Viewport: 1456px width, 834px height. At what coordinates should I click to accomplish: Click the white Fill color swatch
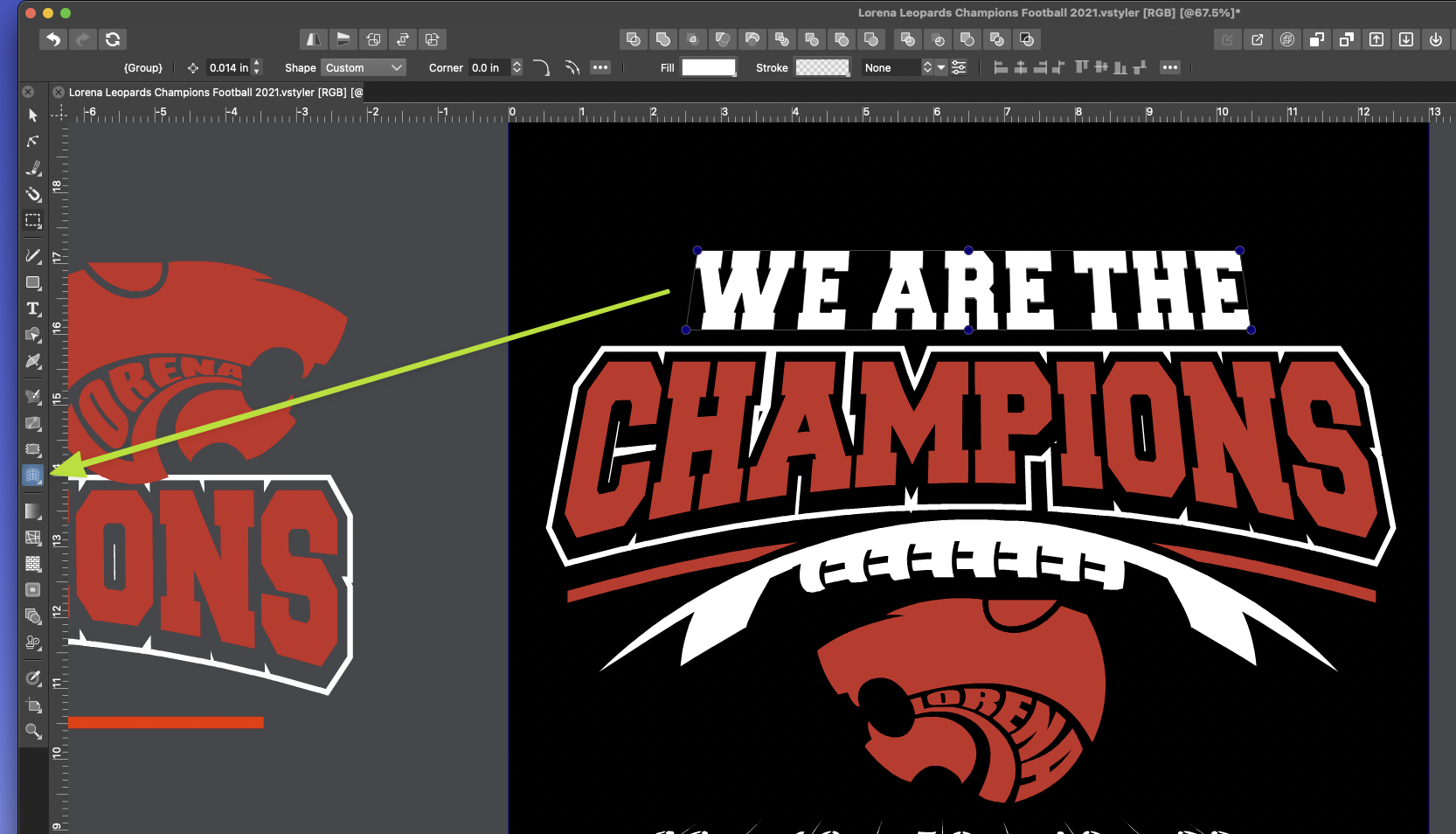pos(709,67)
